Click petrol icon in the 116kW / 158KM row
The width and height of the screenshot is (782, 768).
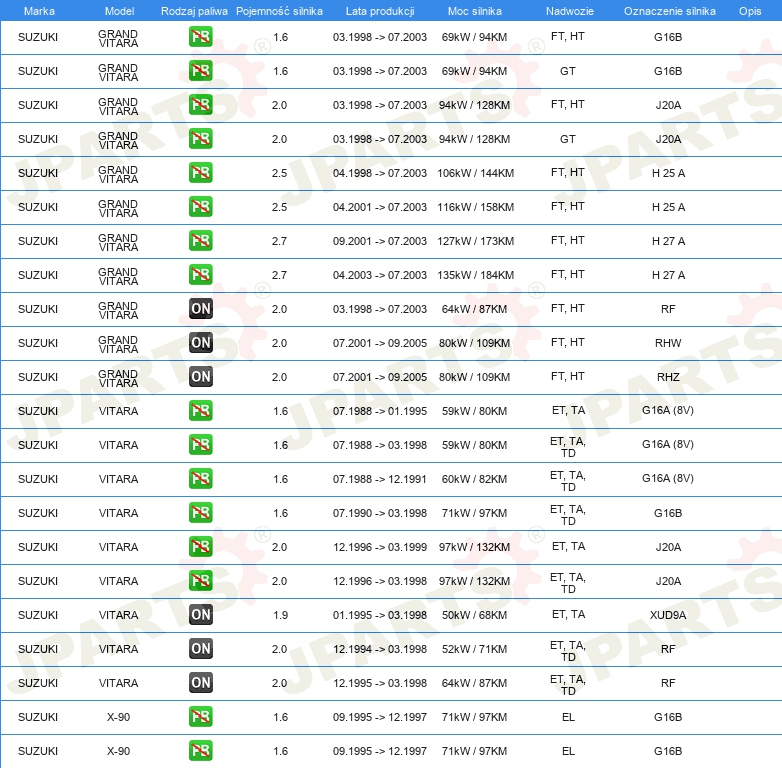click(x=200, y=206)
